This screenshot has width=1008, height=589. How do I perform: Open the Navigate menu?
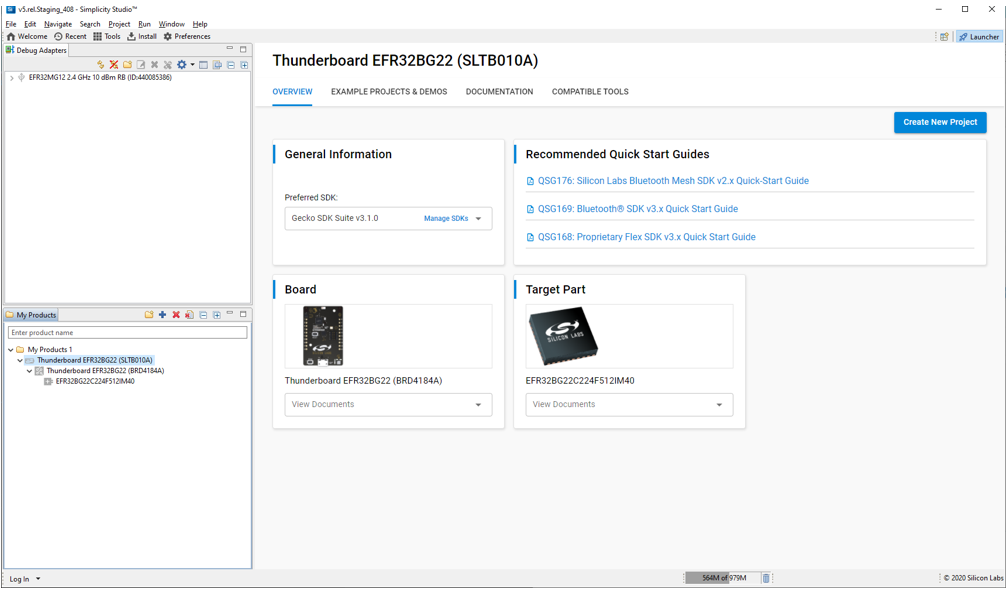pos(58,24)
